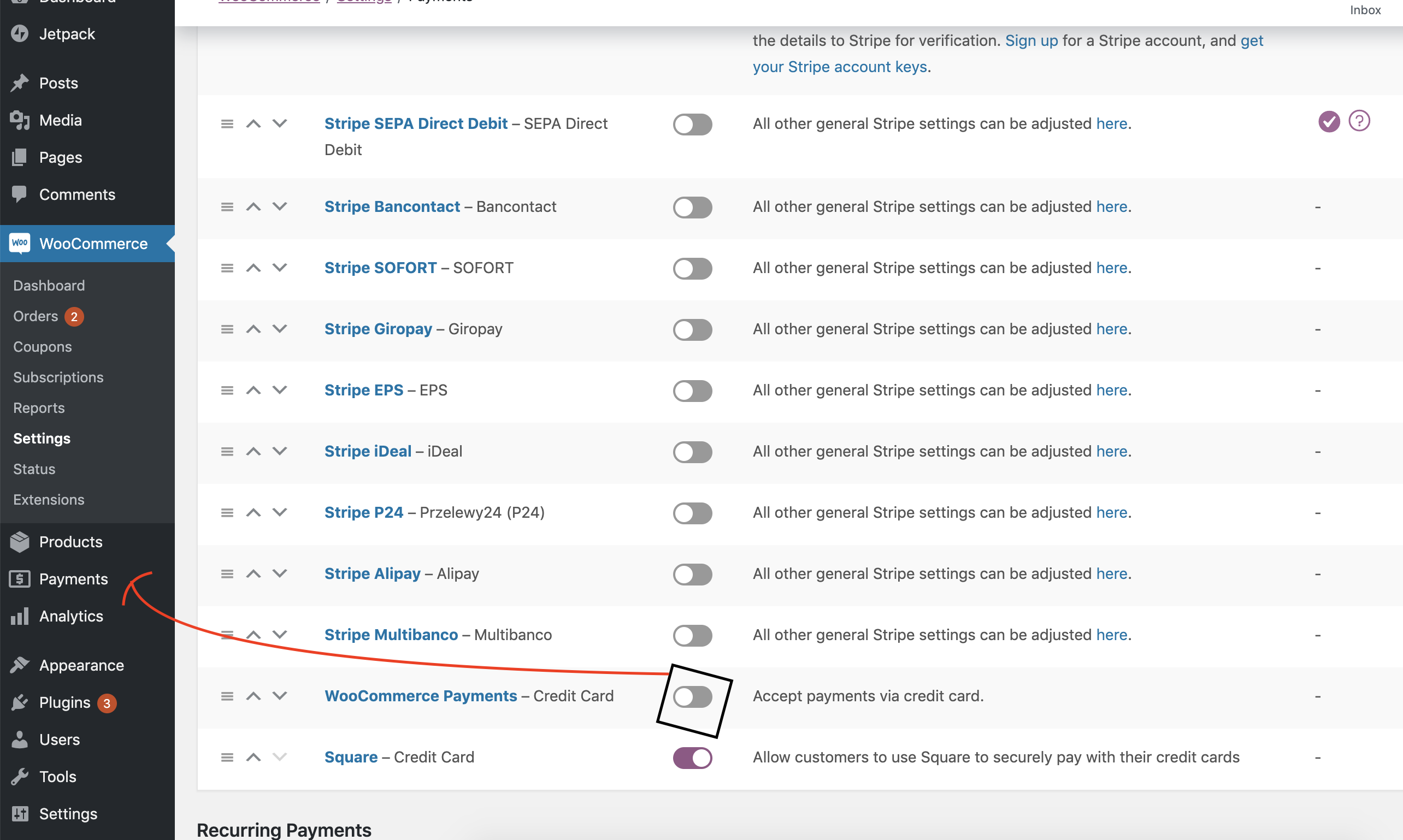
Task: Click the Media icon in the sidebar
Action: [20, 120]
